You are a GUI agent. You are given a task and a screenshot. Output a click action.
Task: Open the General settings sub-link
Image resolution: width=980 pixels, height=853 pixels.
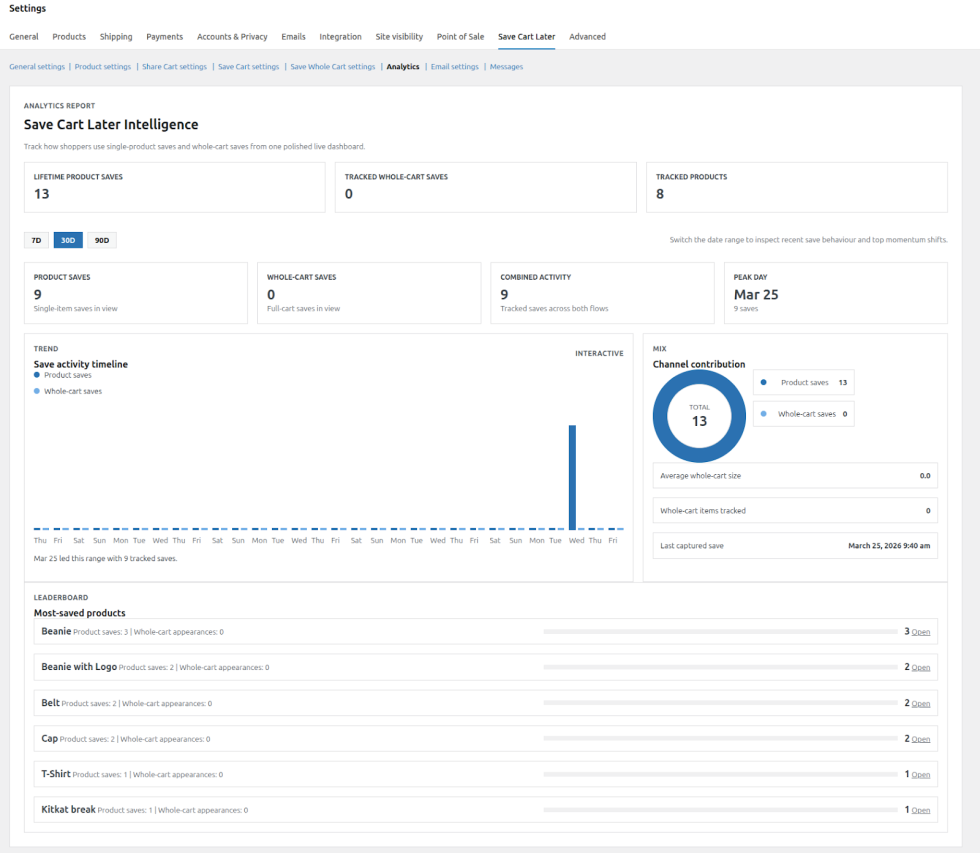[x=37, y=67]
